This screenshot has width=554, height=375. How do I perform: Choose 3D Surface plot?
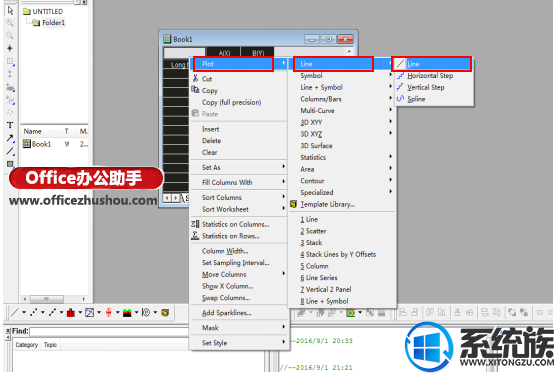click(x=342, y=146)
